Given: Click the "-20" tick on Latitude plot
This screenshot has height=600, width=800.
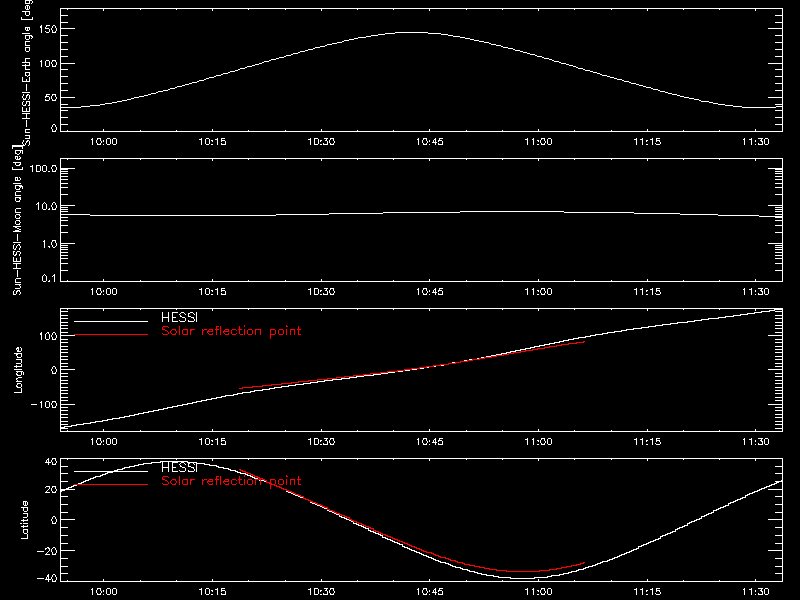Looking at the screenshot, I should (47, 551).
